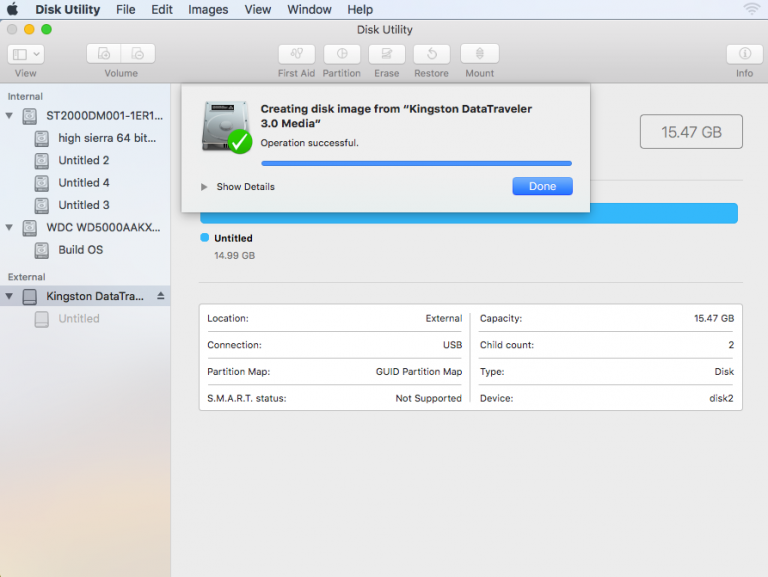Open the Window menu
The width and height of the screenshot is (768, 577).
(x=309, y=9)
